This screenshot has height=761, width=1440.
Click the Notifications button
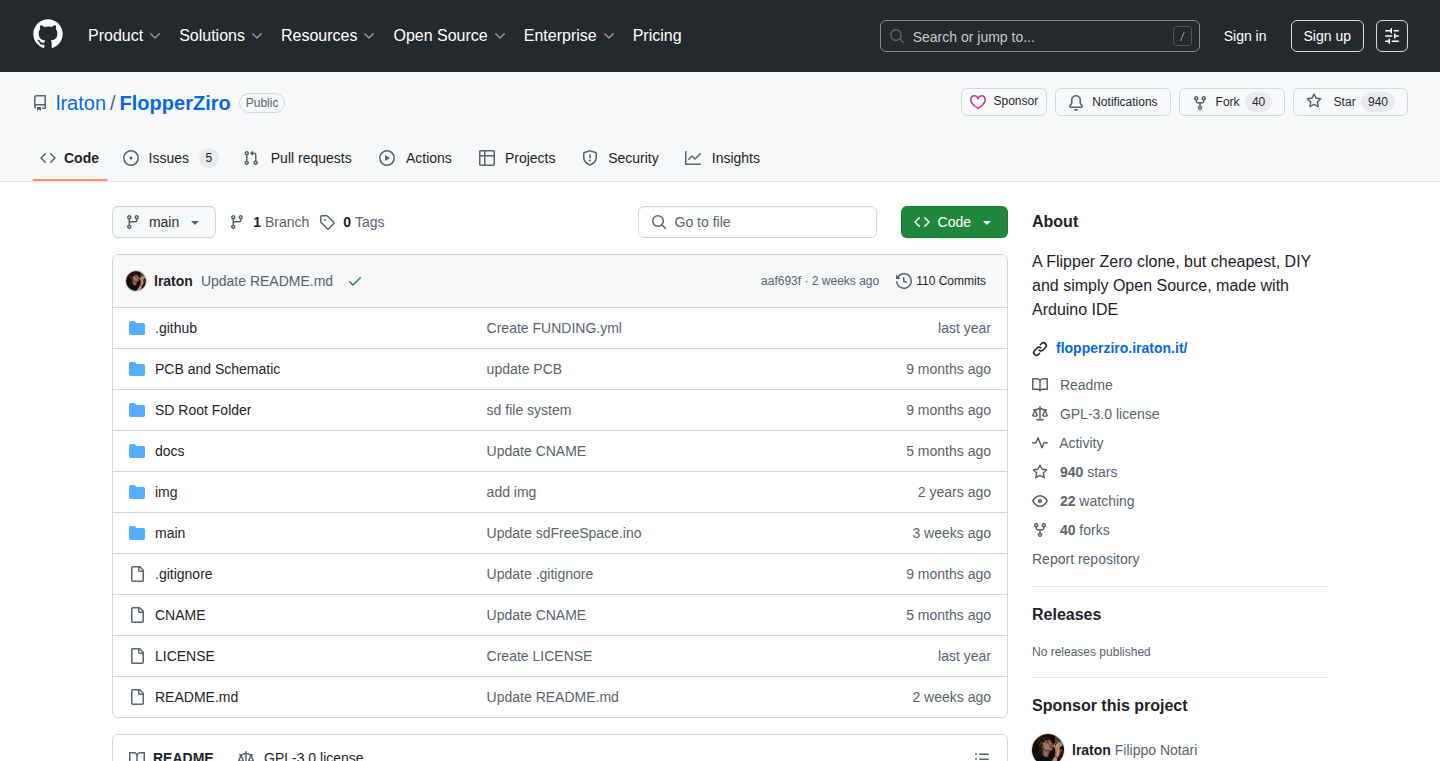point(1113,102)
